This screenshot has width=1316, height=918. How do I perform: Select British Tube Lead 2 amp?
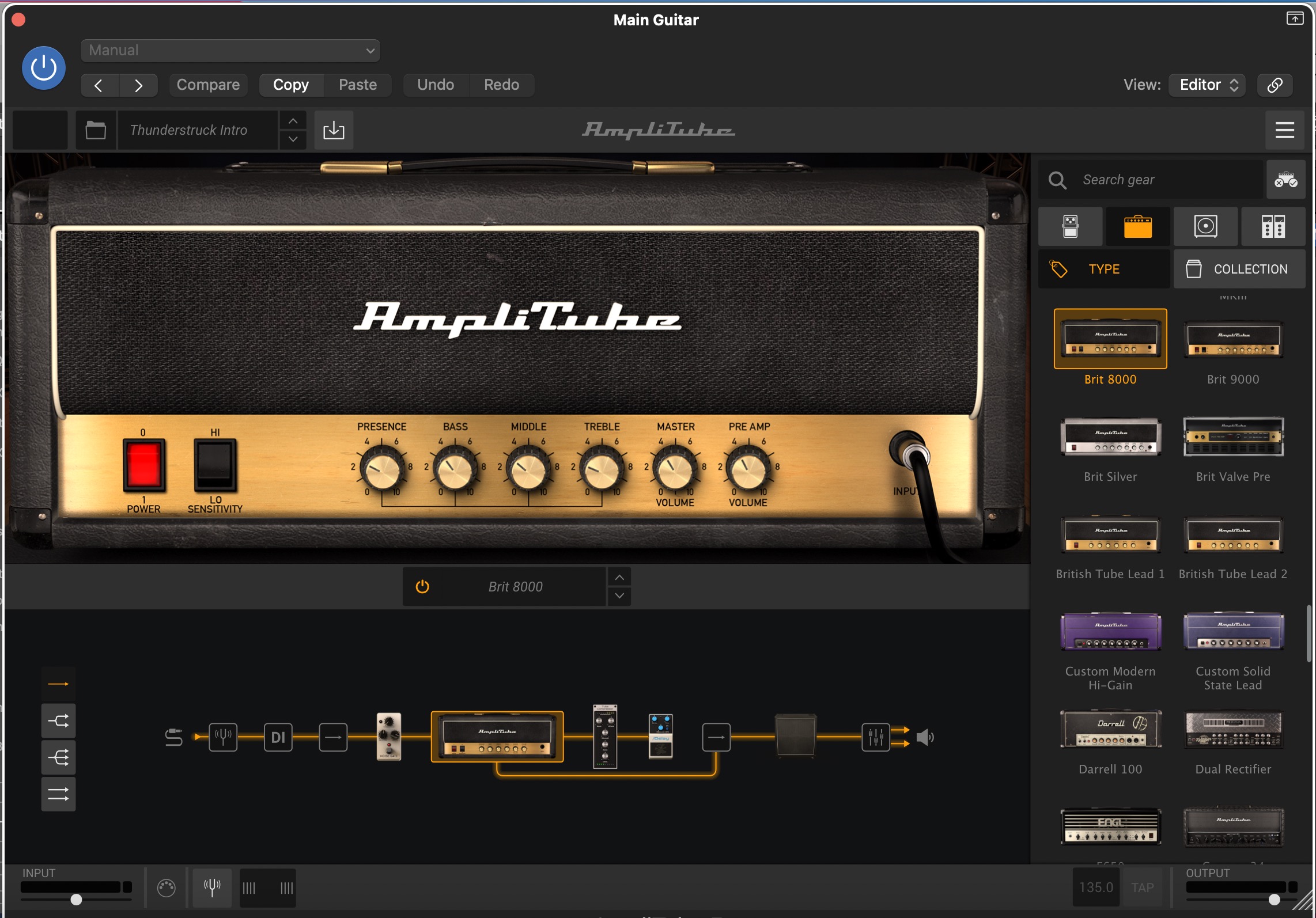[x=1233, y=534]
